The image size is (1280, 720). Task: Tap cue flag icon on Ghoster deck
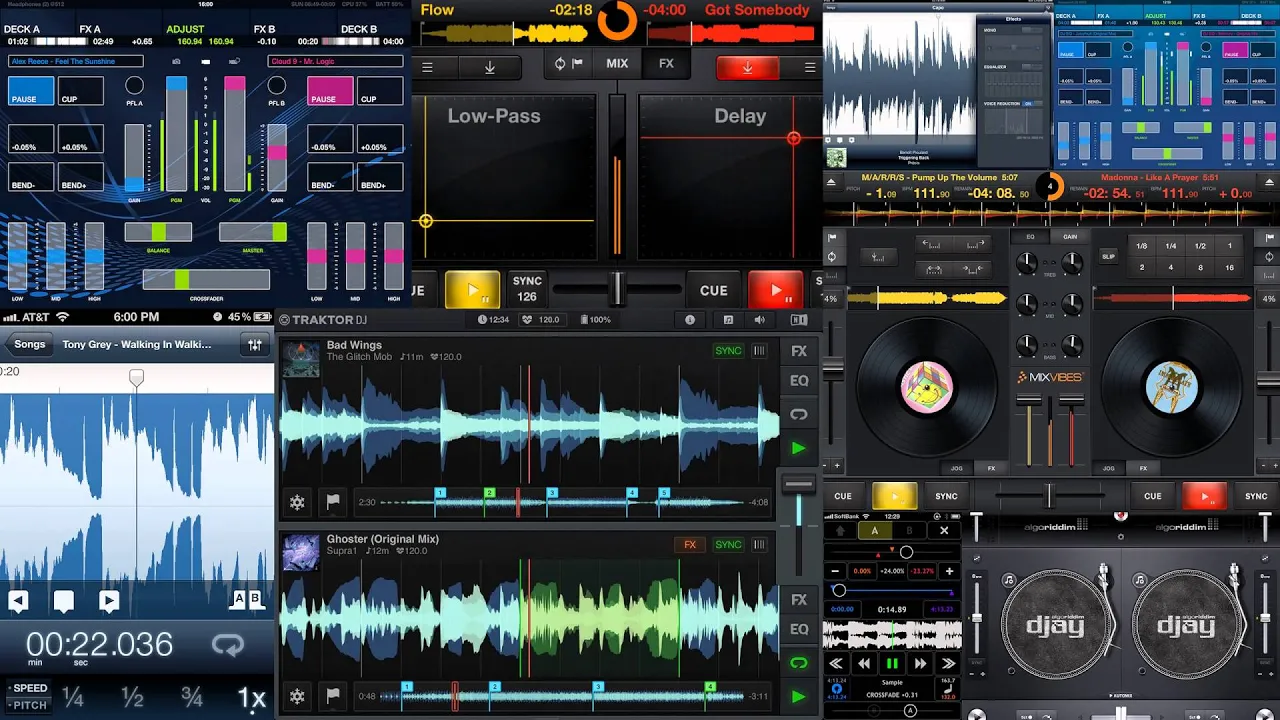[333, 696]
